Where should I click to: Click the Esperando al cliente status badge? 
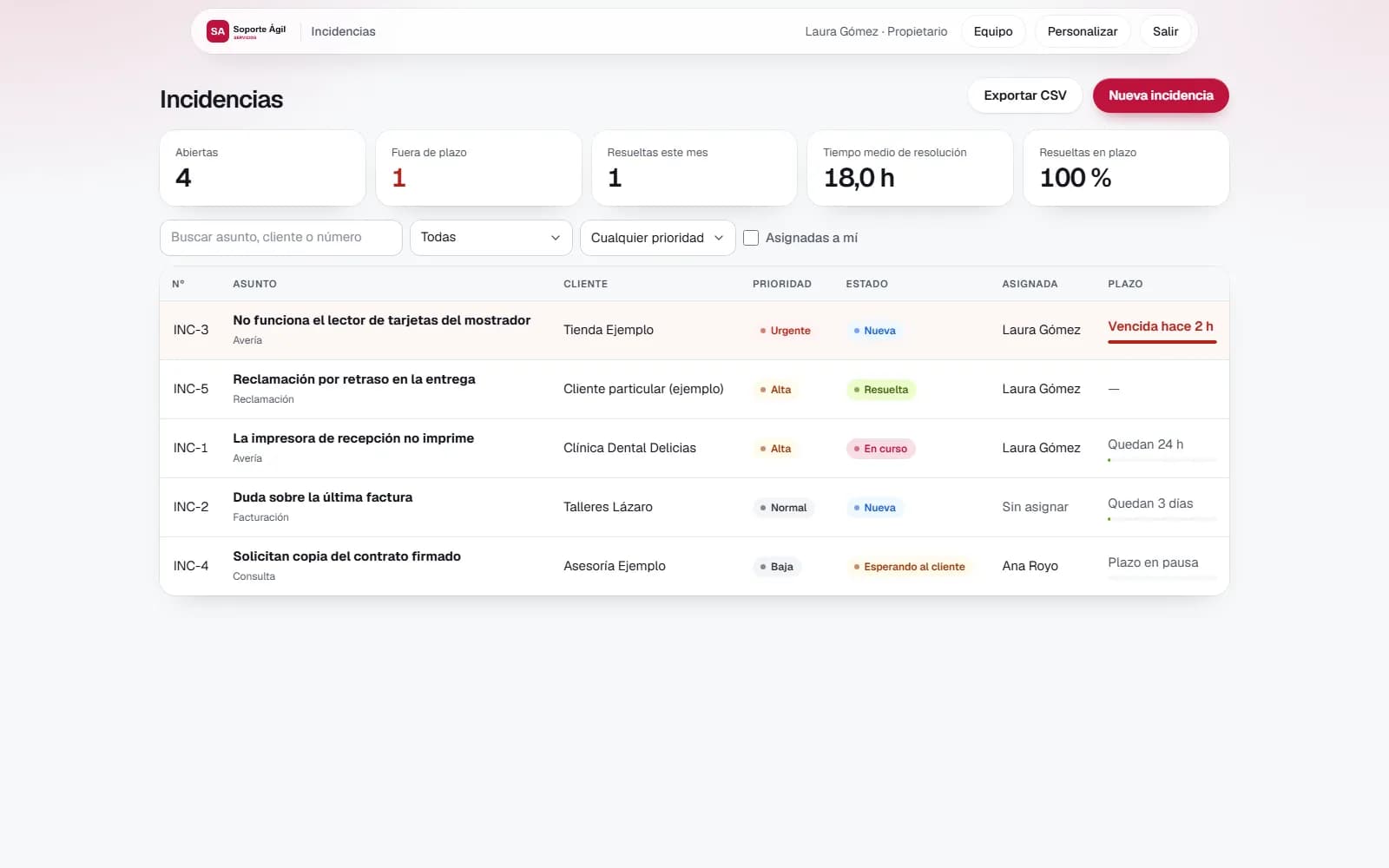[x=909, y=567]
